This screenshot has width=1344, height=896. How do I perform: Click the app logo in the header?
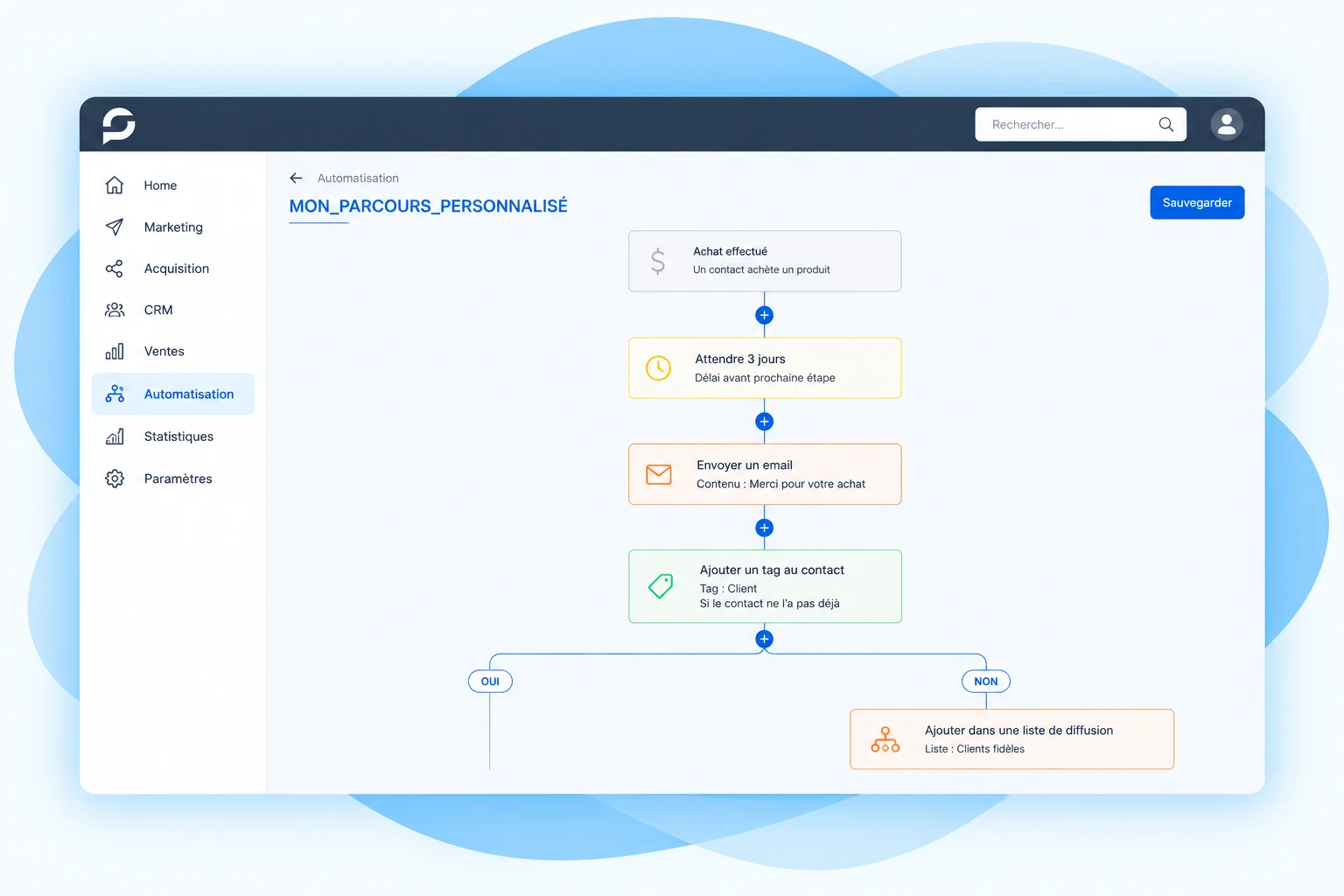(x=119, y=125)
